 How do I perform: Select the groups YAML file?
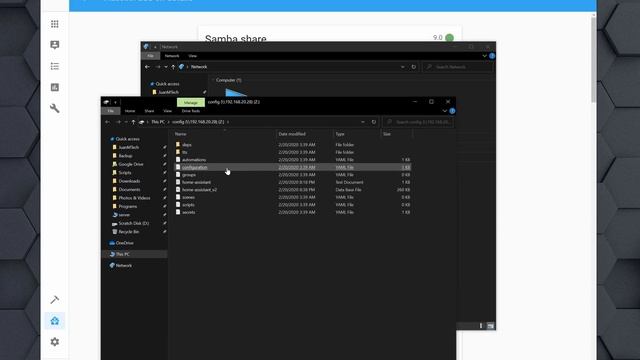pyautogui.click(x=189, y=175)
